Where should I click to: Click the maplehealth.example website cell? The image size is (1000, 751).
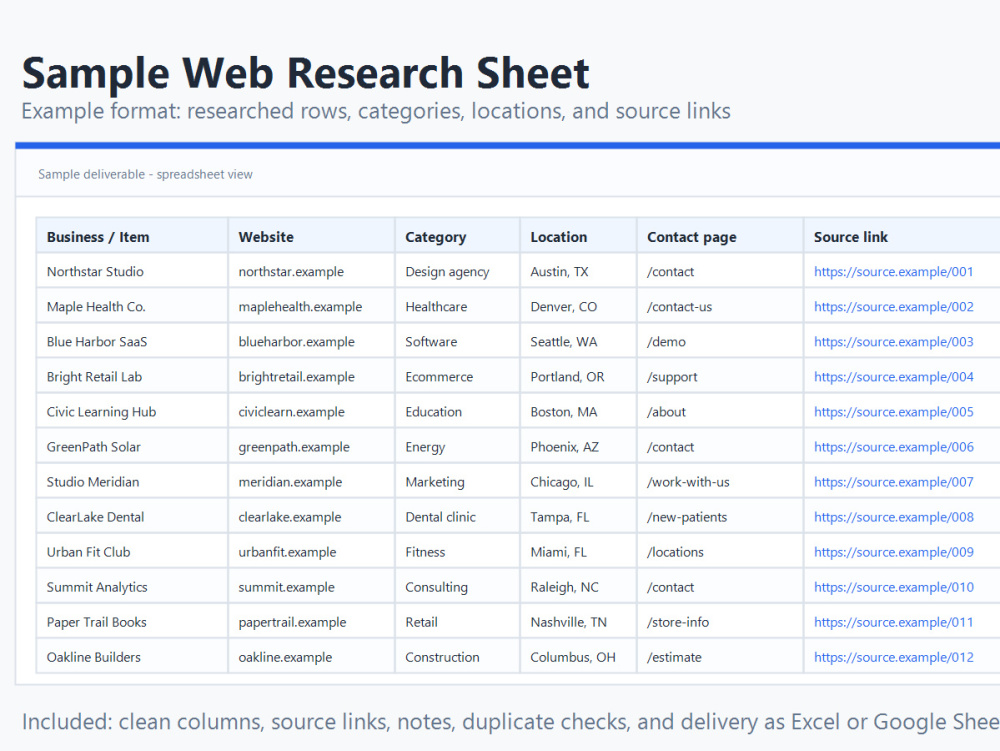point(311,307)
